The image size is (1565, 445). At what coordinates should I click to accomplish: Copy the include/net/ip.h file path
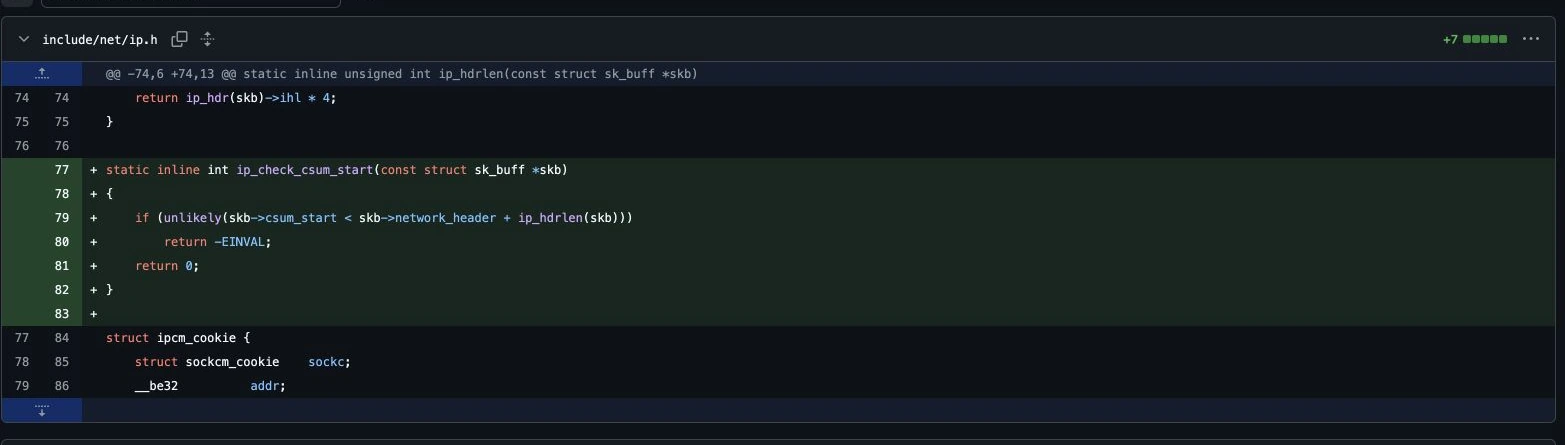click(x=179, y=40)
